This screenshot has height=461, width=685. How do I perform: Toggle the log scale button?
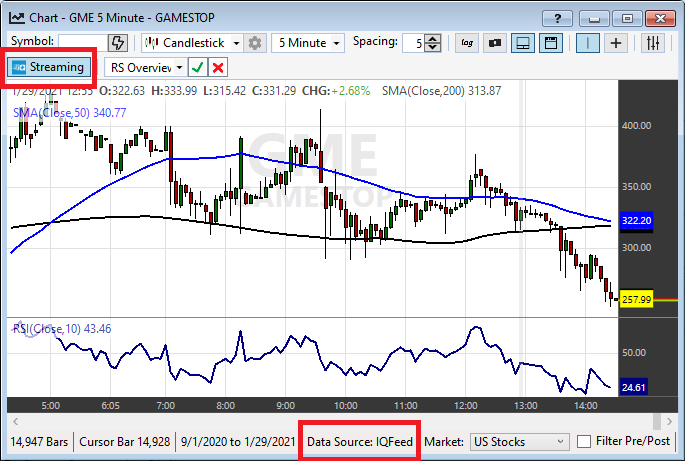(x=467, y=43)
